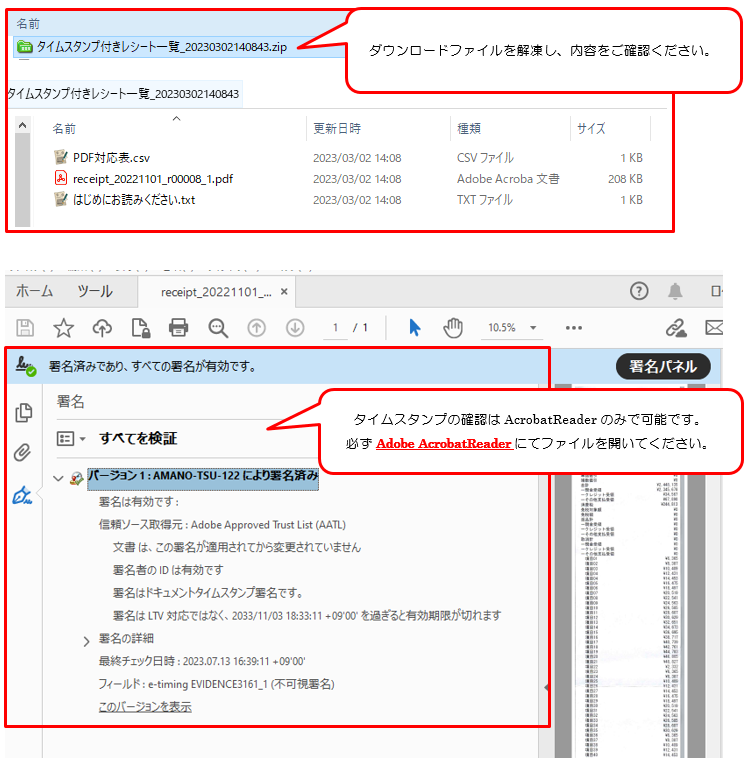Expand 署名の詳細 node
This screenshot has width=749, height=772.
click(86, 641)
